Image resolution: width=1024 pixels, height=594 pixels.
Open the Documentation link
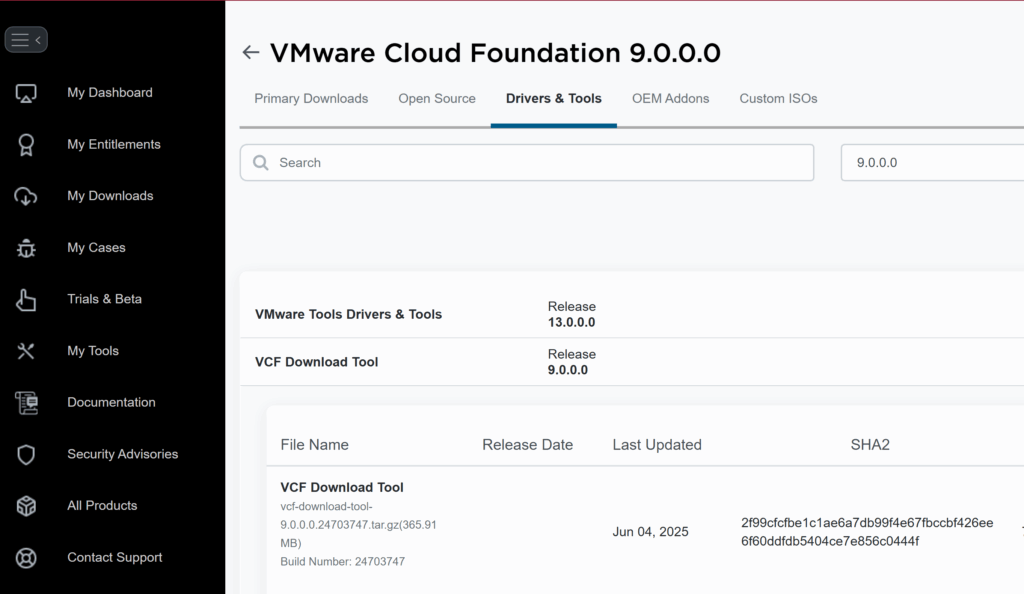coord(111,402)
